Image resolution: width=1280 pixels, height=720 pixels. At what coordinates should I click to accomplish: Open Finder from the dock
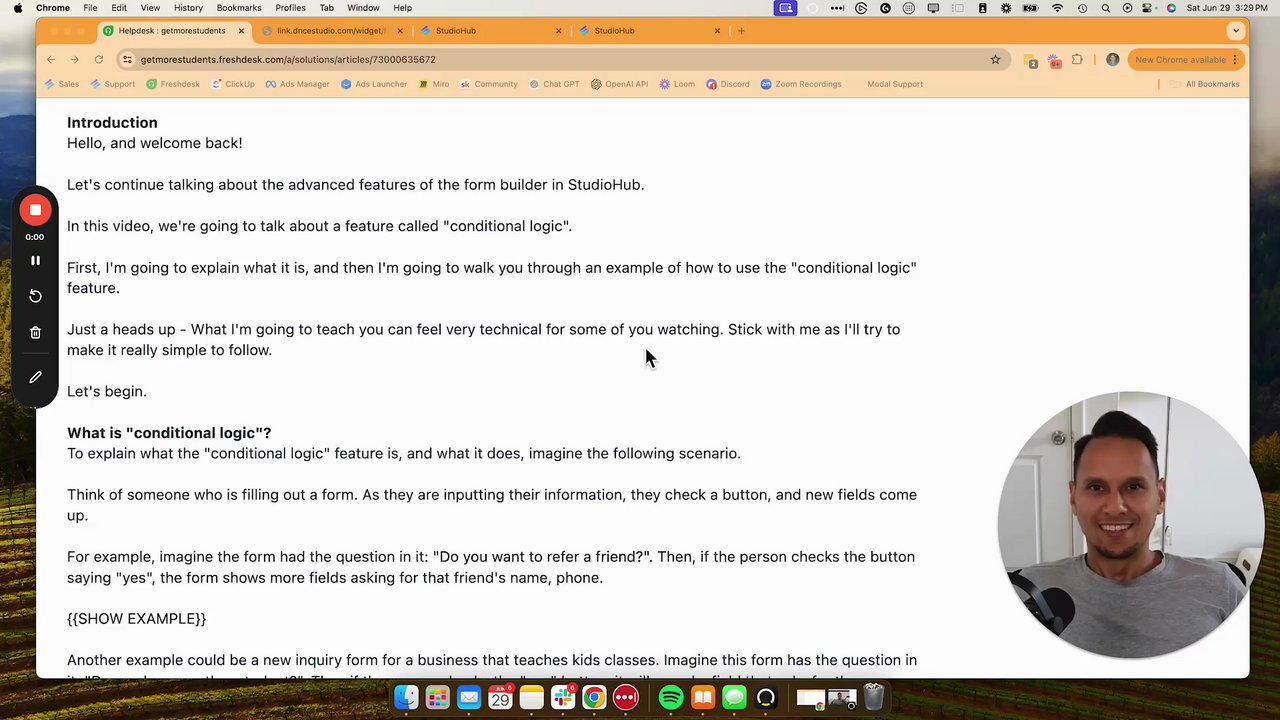406,697
